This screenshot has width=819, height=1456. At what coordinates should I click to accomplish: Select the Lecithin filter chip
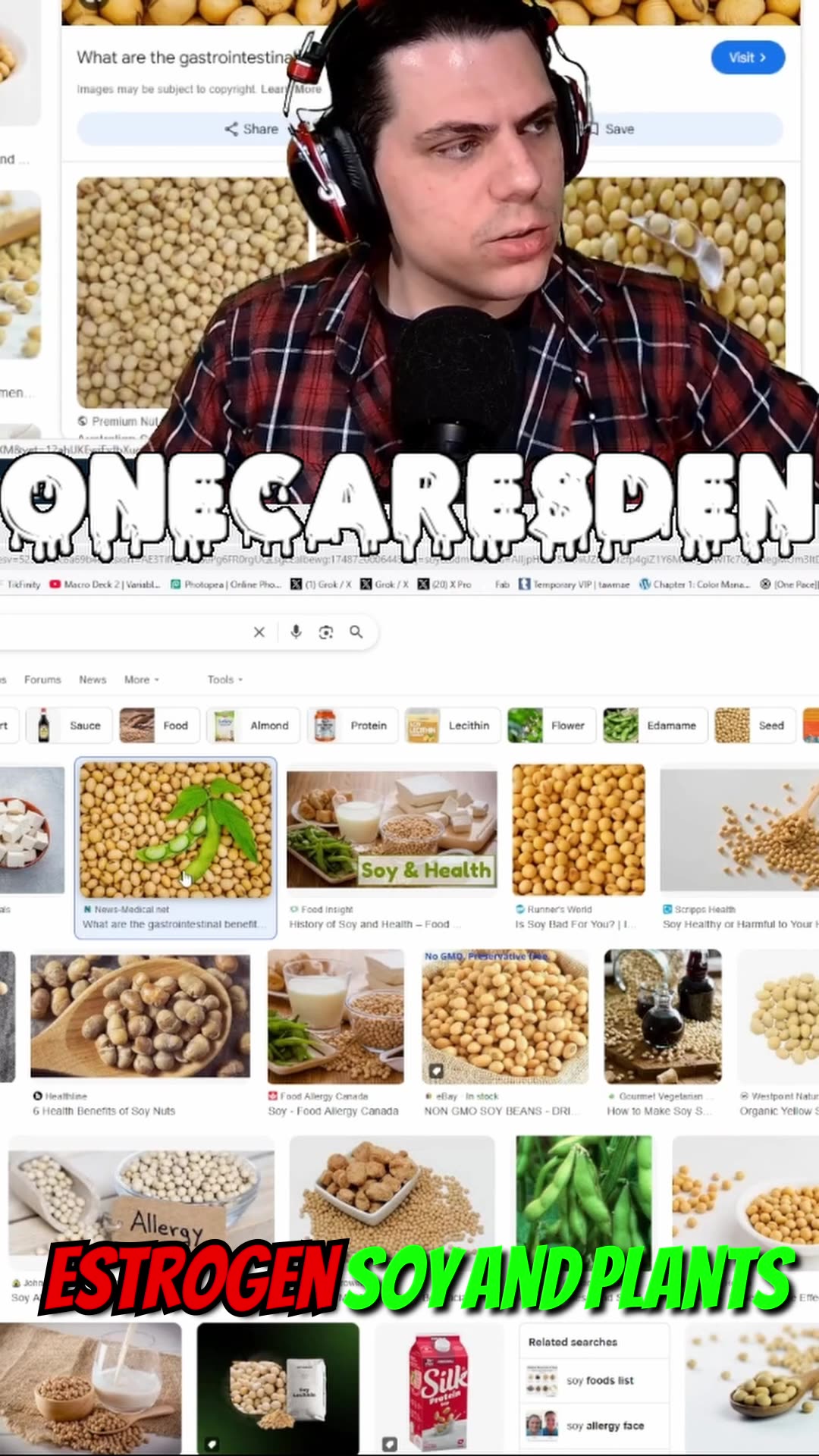pos(453,725)
